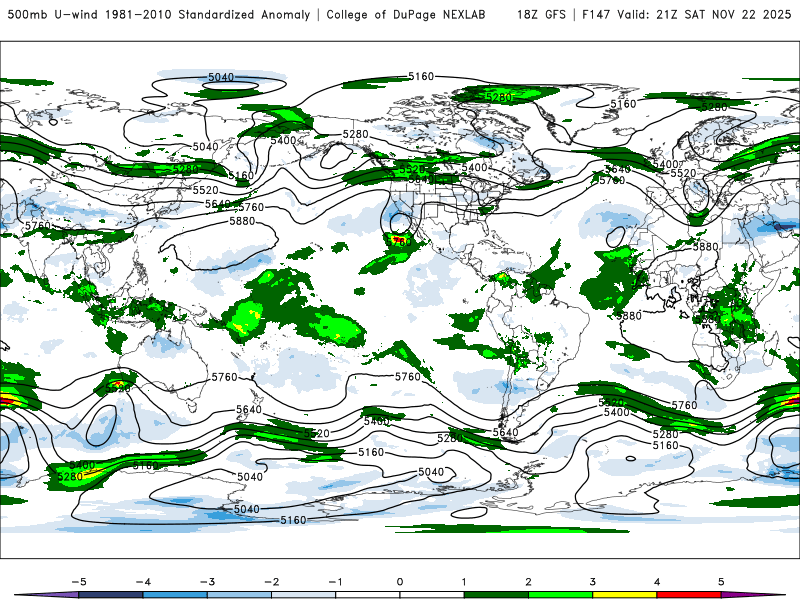Click the '3' colorbar tick label

coord(592,582)
